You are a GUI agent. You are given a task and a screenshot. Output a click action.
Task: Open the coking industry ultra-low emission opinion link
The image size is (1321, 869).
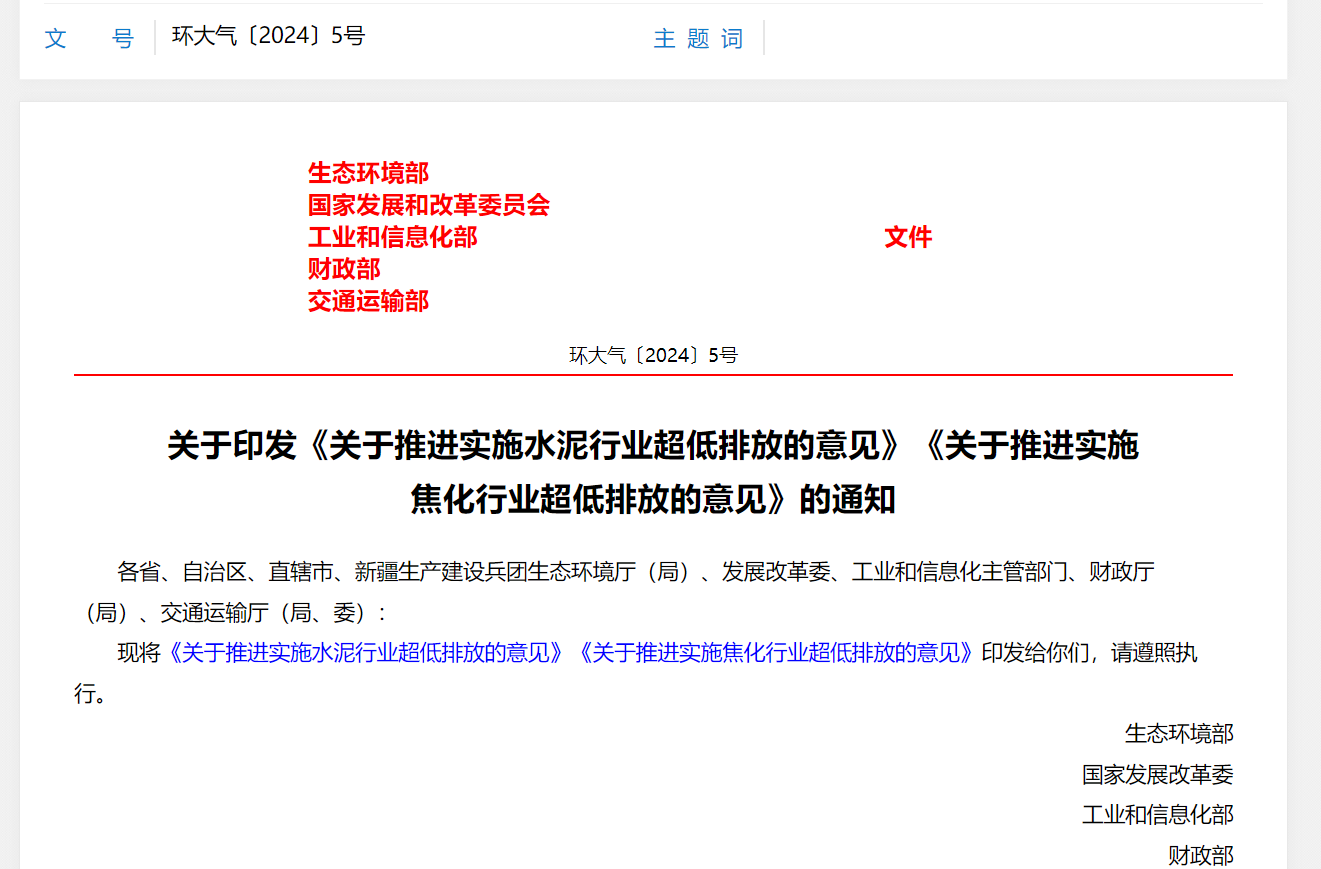tap(776, 653)
